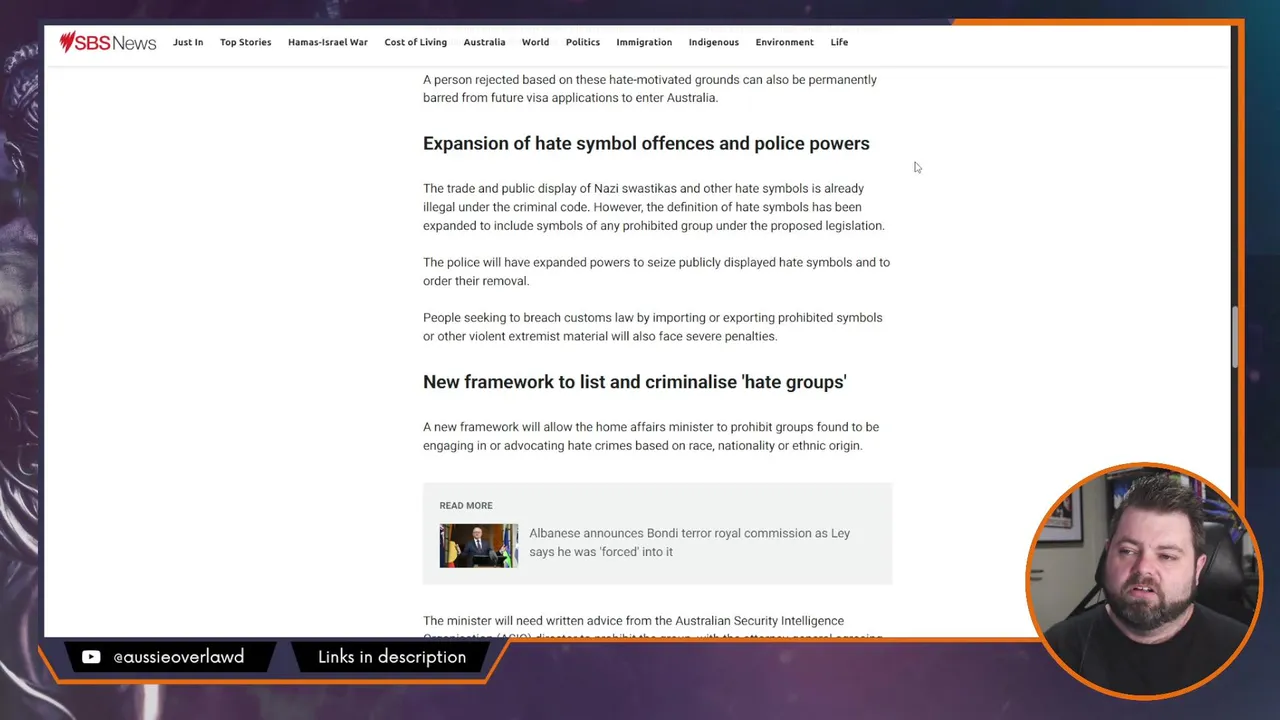Click paragraph starting 'The police will have expanded'
The width and height of the screenshot is (1280, 720).
656,271
